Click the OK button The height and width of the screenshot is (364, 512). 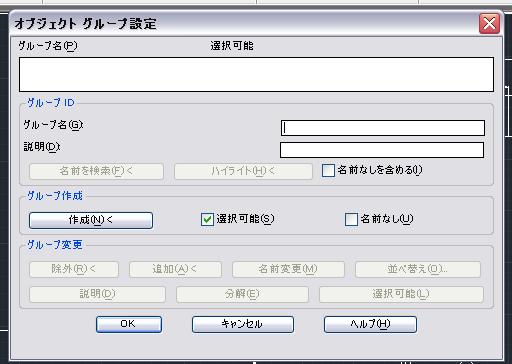(129, 324)
